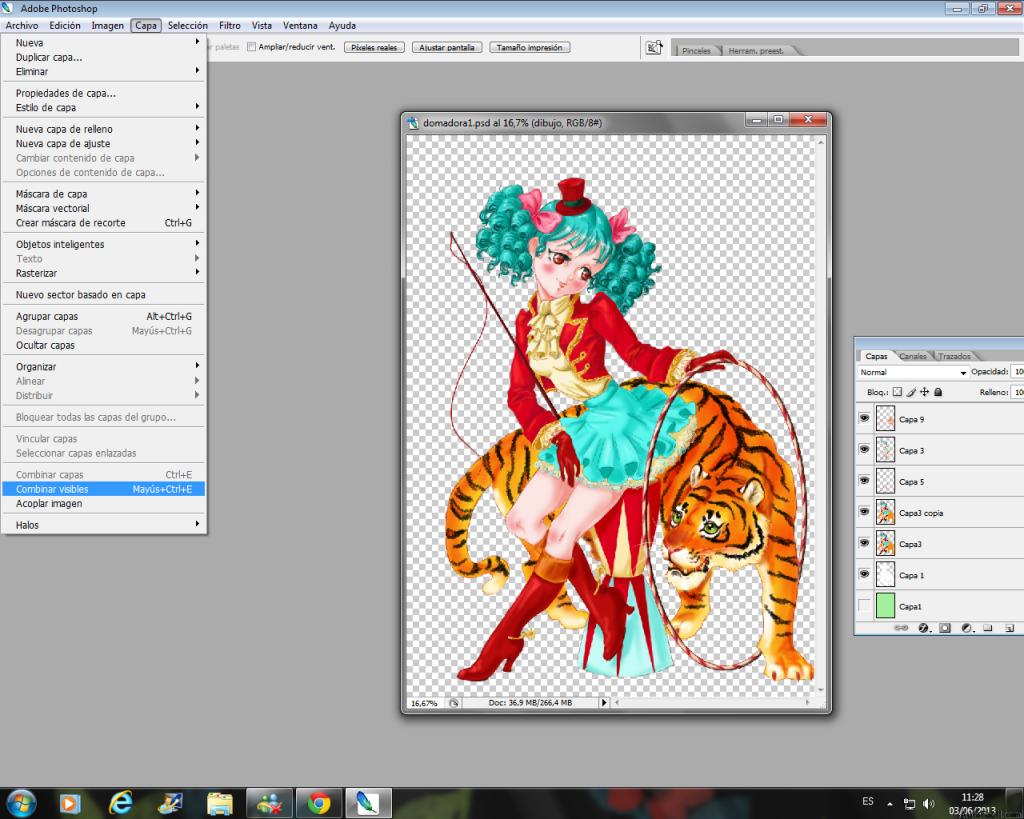The width and height of the screenshot is (1024, 819).
Task: Lock all with the padlock icon
Action: pyautogui.click(x=938, y=392)
